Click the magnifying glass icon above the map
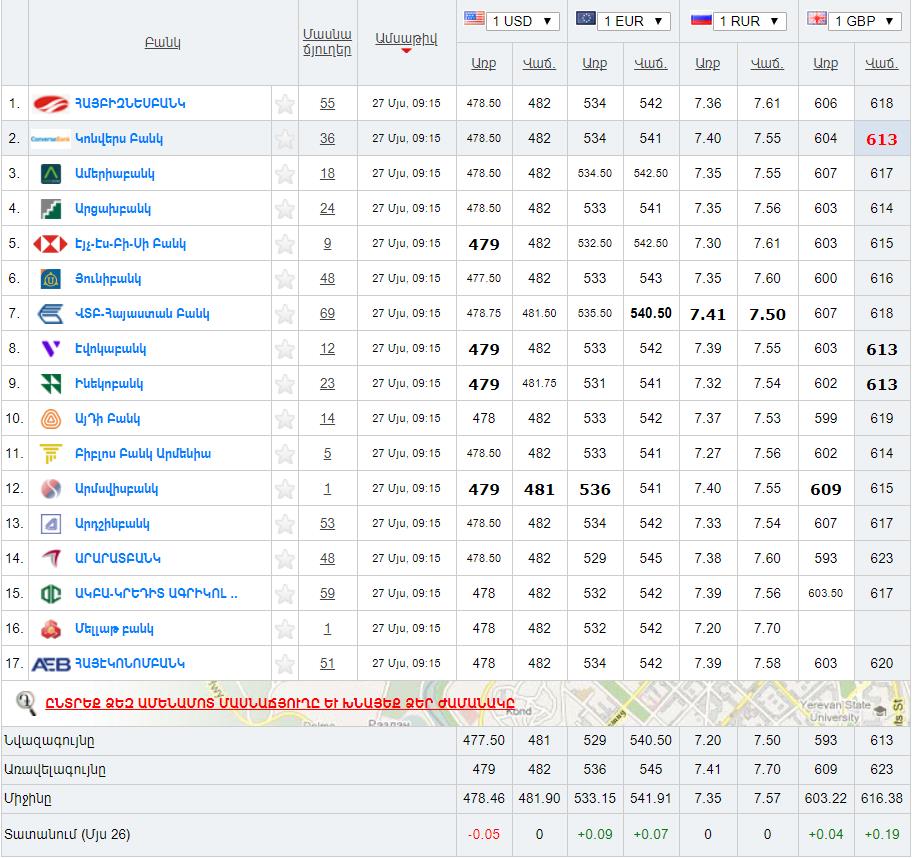The image size is (912, 858). click(x=26, y=703)
